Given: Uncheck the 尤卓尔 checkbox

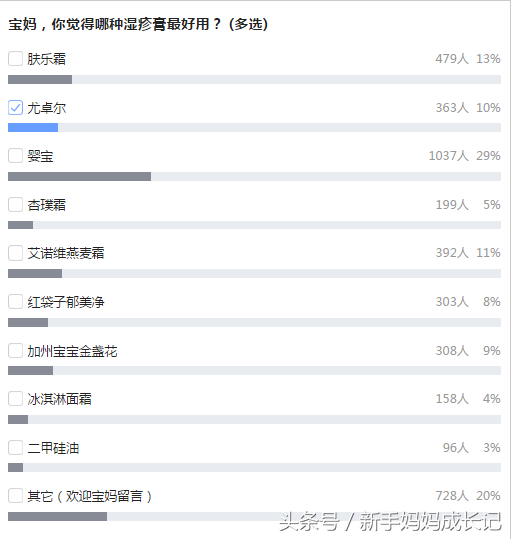Looking at the screenshot, I should 15,108.
